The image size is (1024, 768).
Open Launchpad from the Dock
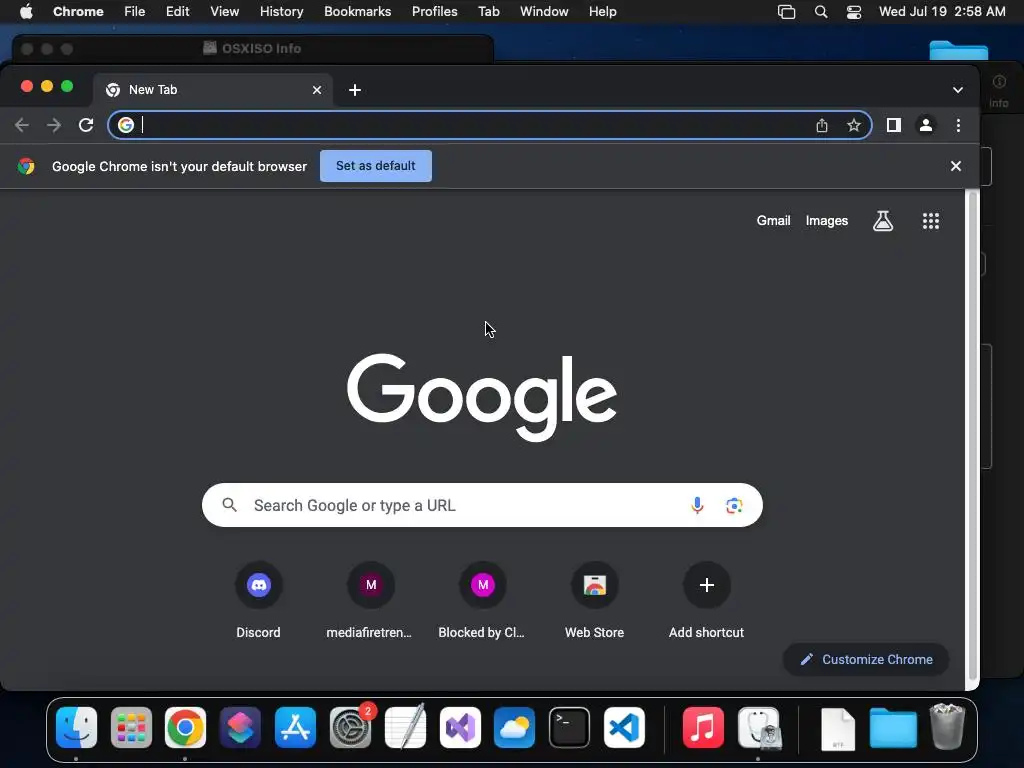tap(131, 728)
